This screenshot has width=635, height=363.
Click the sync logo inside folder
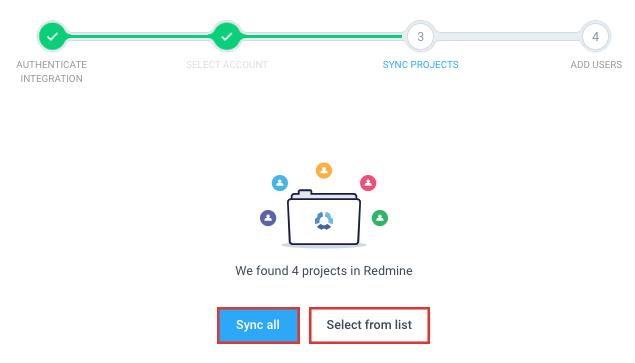pyautogui.click(x=324, y=221)
